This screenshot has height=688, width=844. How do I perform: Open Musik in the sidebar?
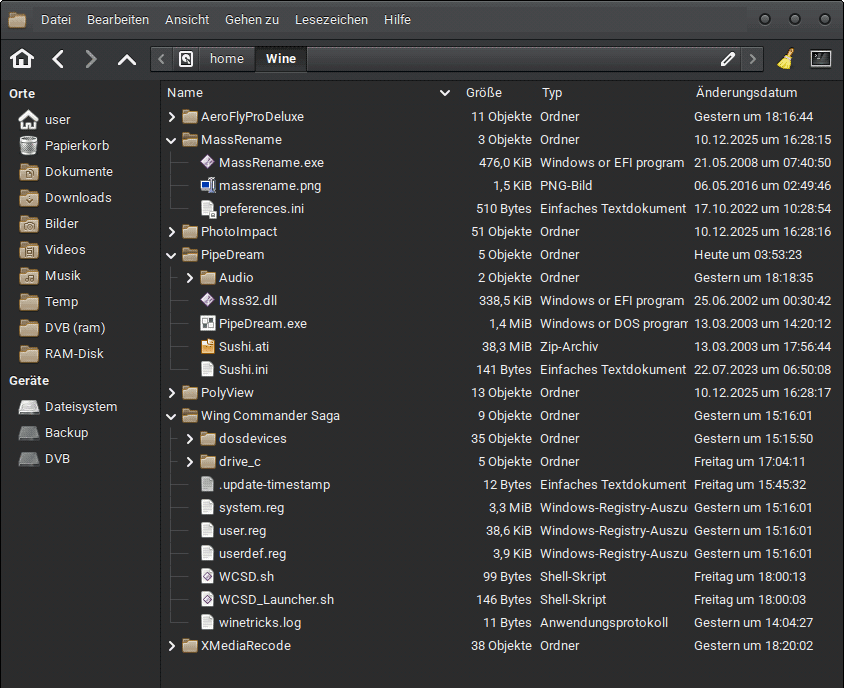50,276
